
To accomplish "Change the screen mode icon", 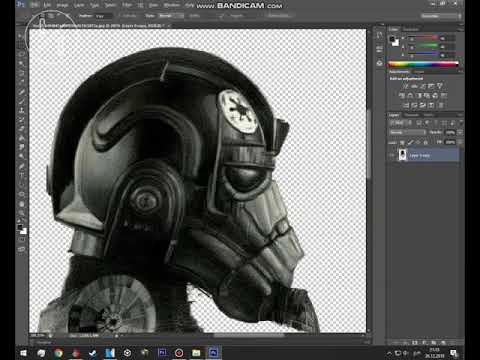I will click(21, 249).
